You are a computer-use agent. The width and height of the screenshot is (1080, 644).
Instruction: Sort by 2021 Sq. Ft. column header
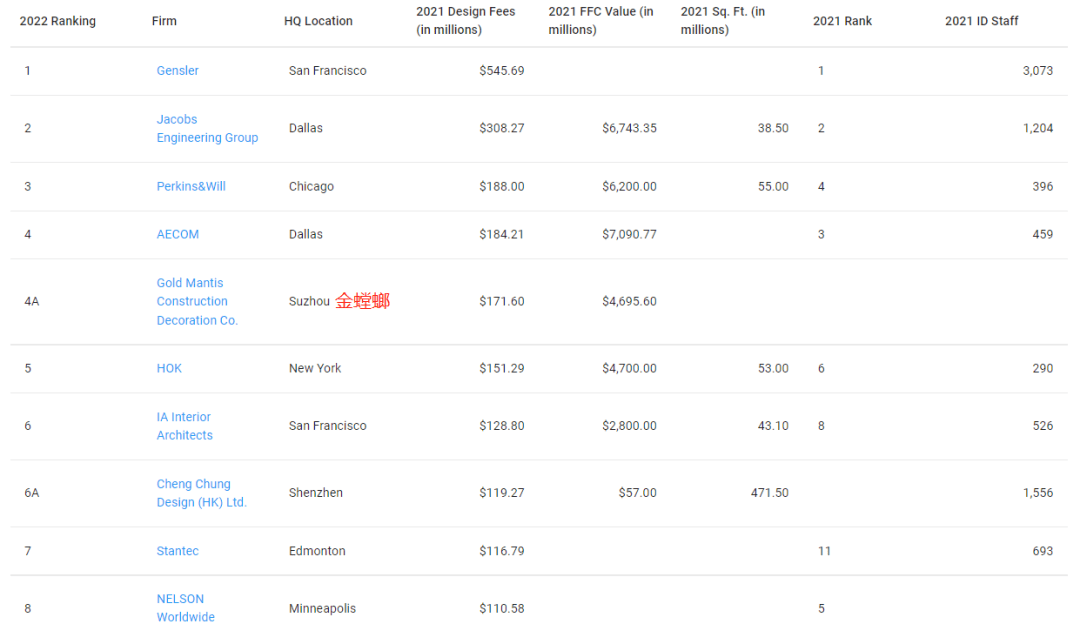click(723, 21)
